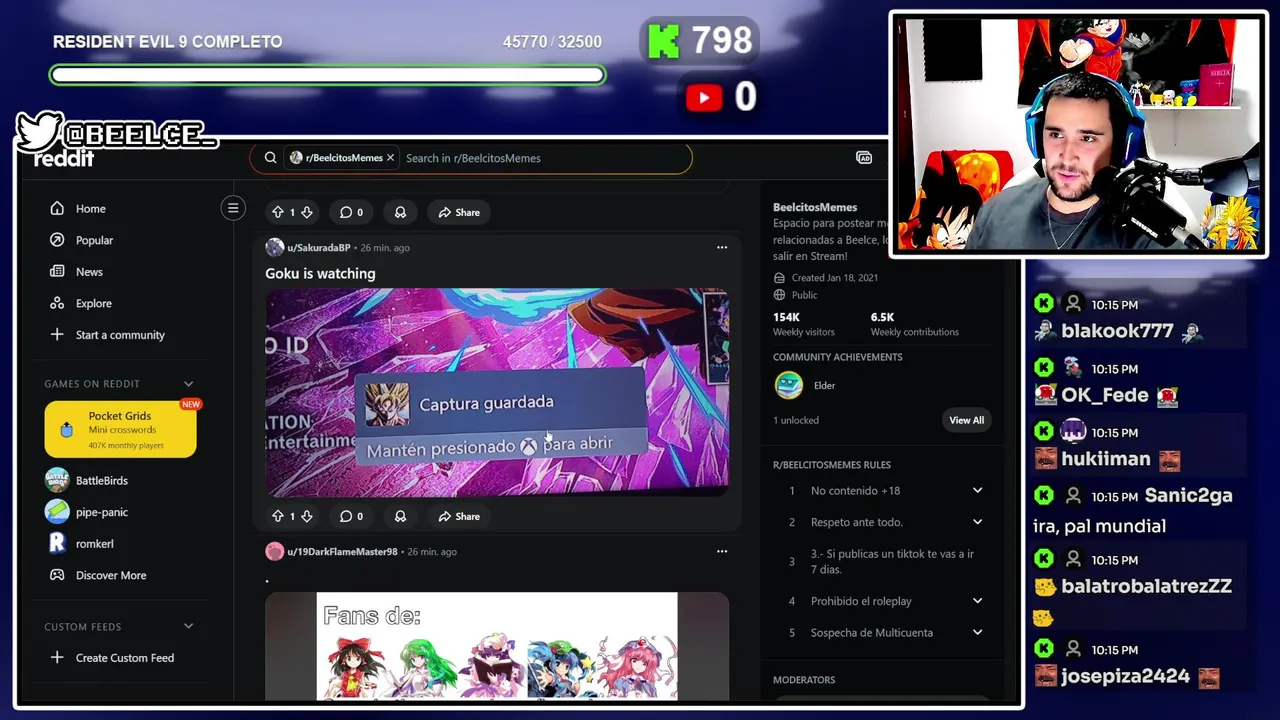Share the Goku is watching post
1280x720 pixels.
pos(459,516)
